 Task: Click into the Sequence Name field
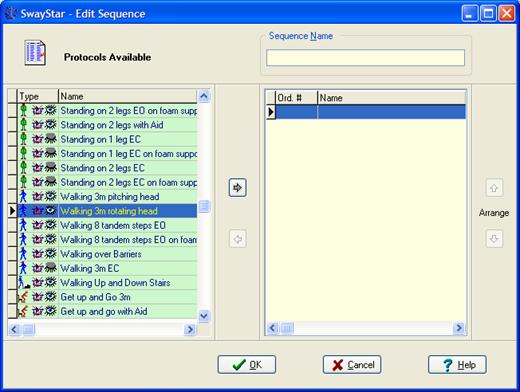365,57
